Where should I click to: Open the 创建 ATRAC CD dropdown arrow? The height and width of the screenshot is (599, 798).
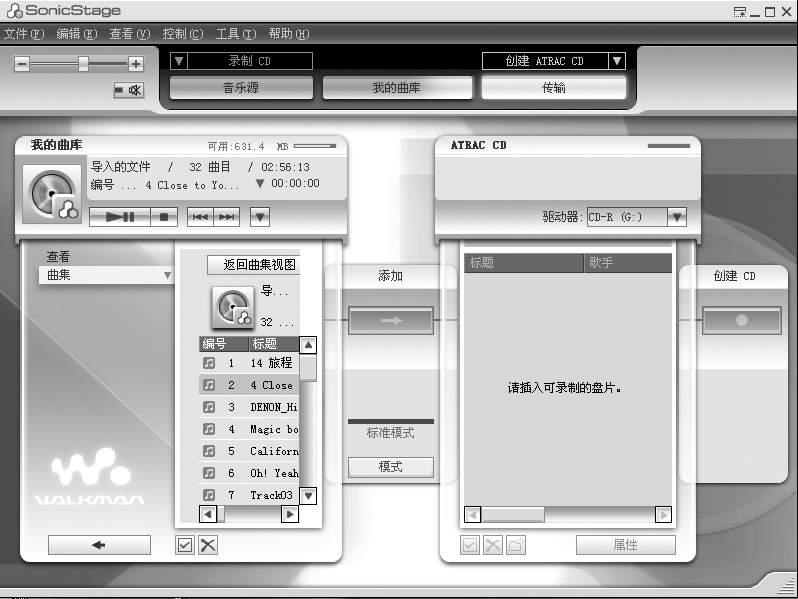point(617,61)
